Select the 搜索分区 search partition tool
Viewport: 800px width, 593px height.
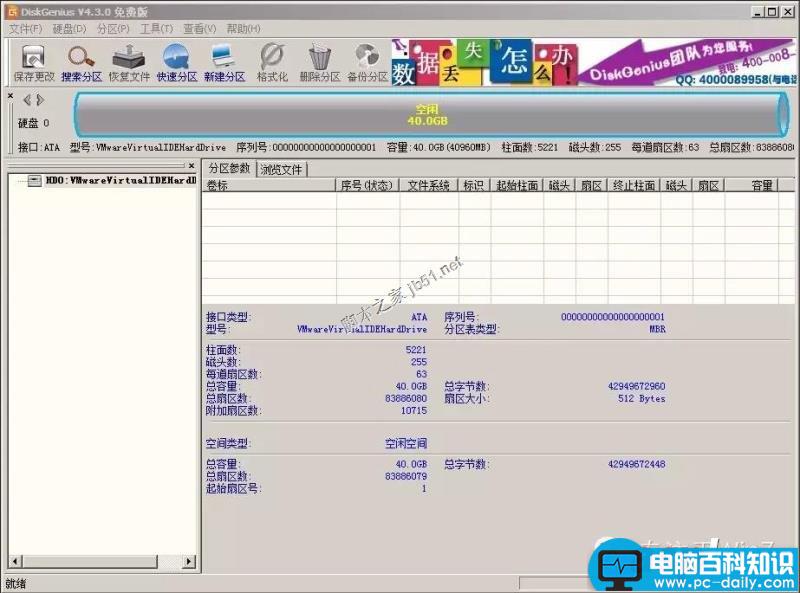pos(82,63)
